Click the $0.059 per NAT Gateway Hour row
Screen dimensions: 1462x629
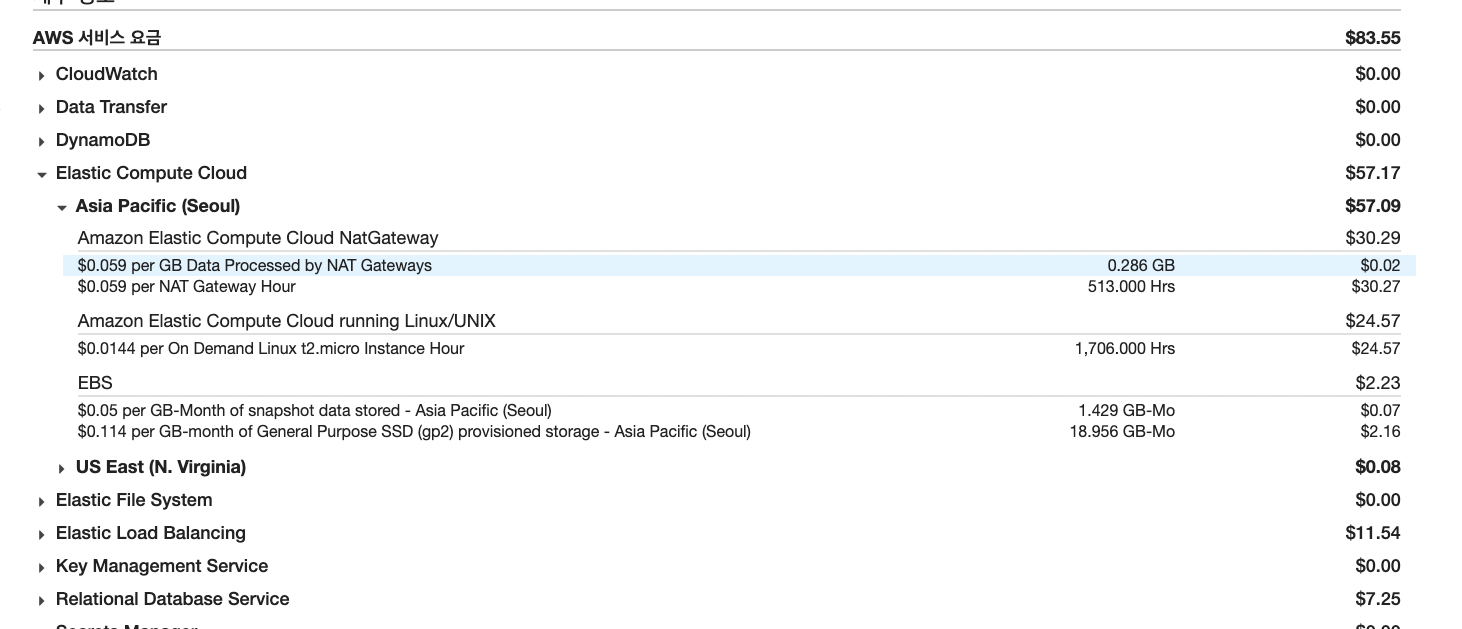coord(739,287)
